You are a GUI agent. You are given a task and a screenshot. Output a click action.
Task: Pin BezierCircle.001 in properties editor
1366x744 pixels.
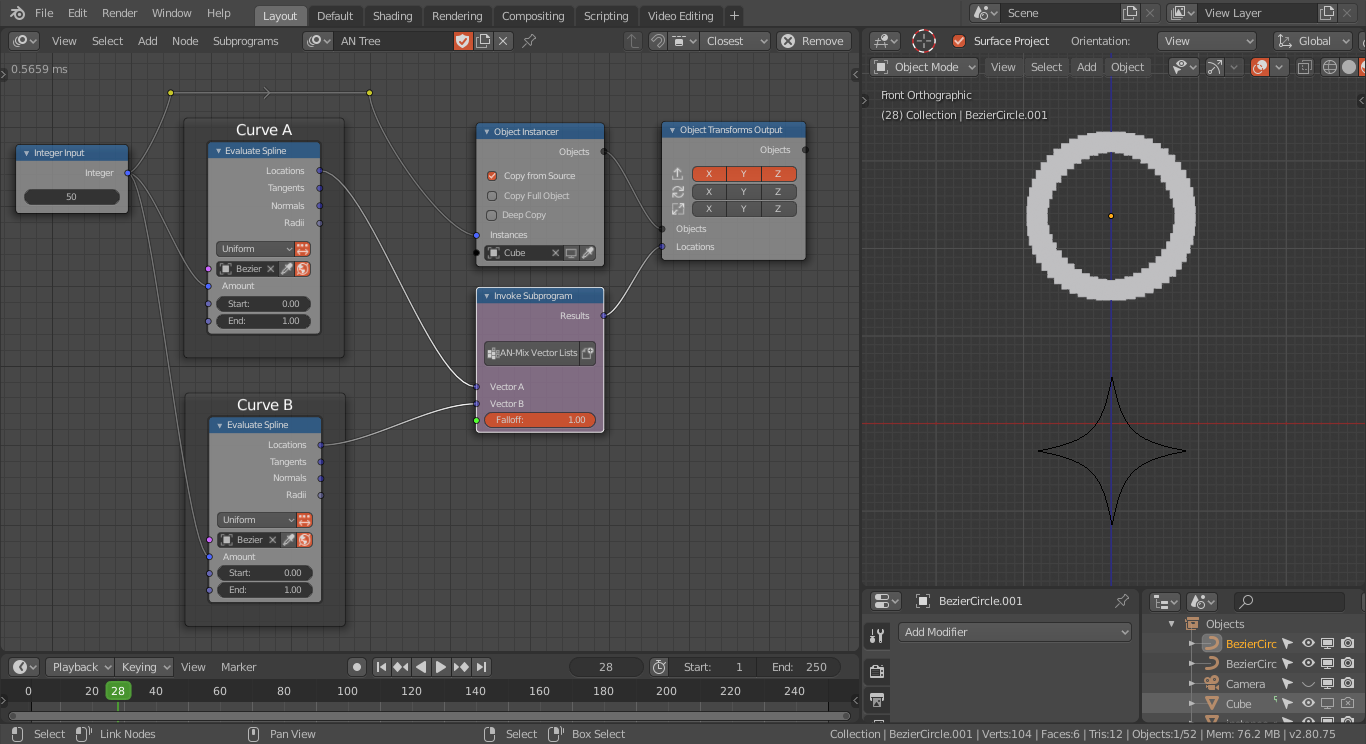pos(1121,601)
